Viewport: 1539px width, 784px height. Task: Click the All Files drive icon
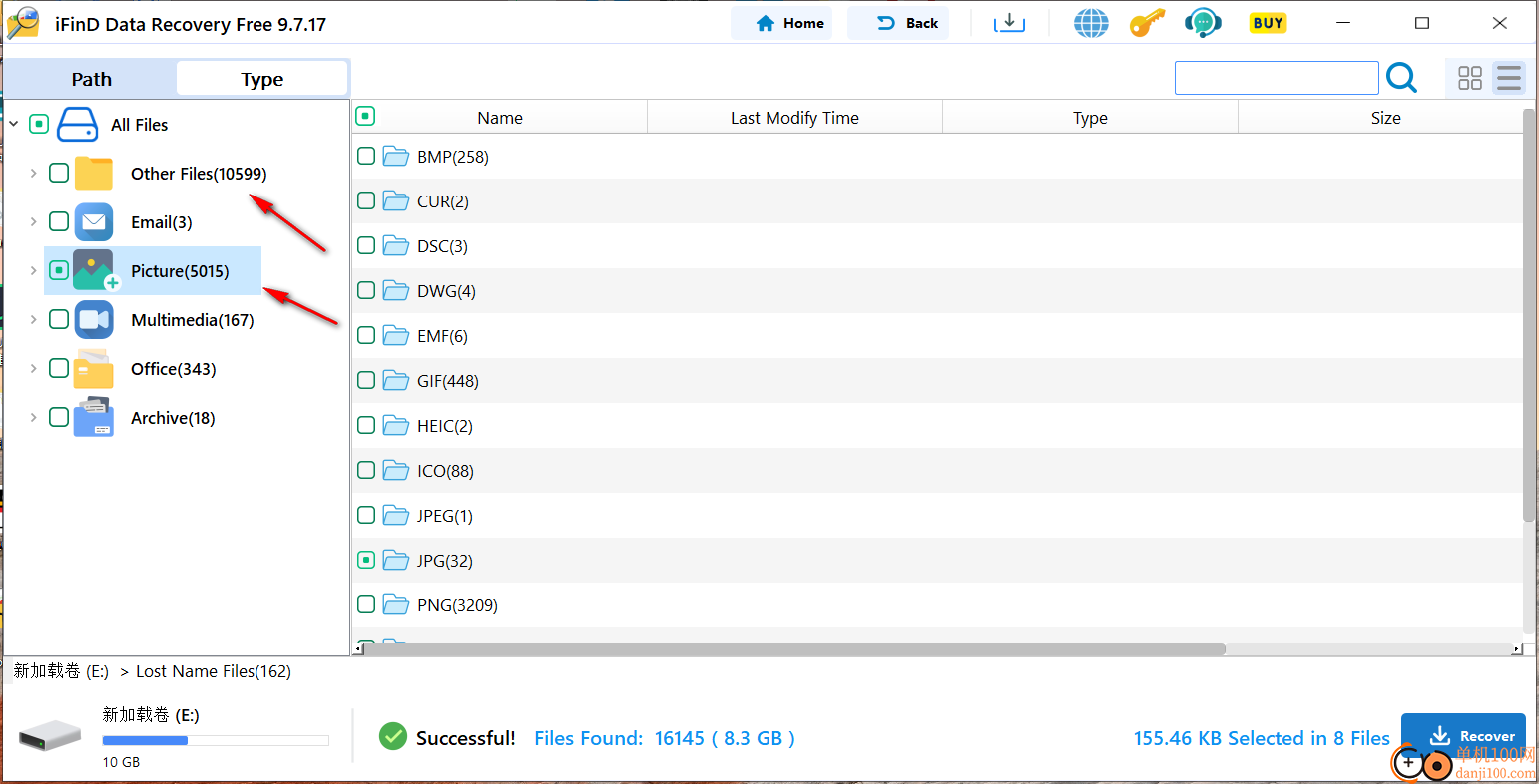[x=77, y=125]
